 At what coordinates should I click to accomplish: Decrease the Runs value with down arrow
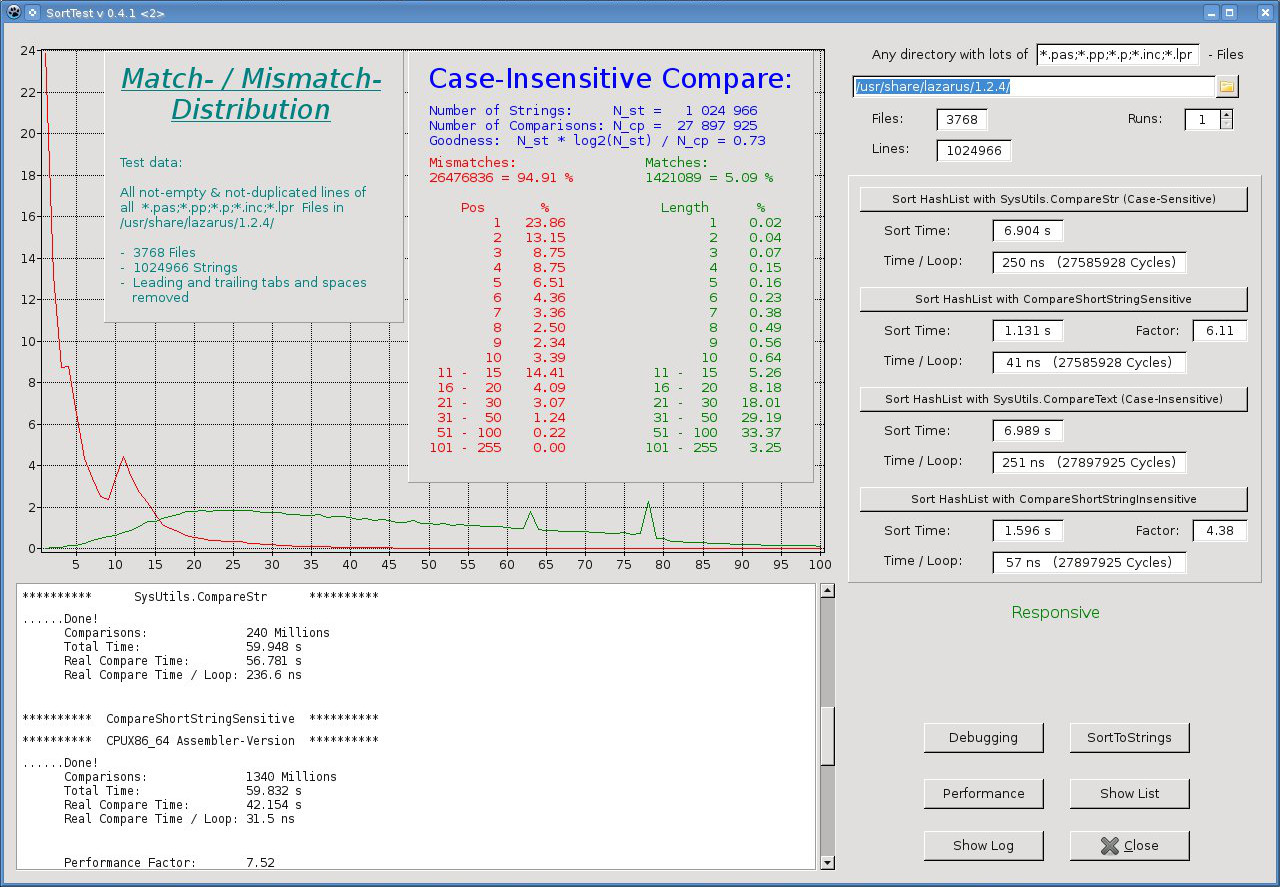(1227, 125)
